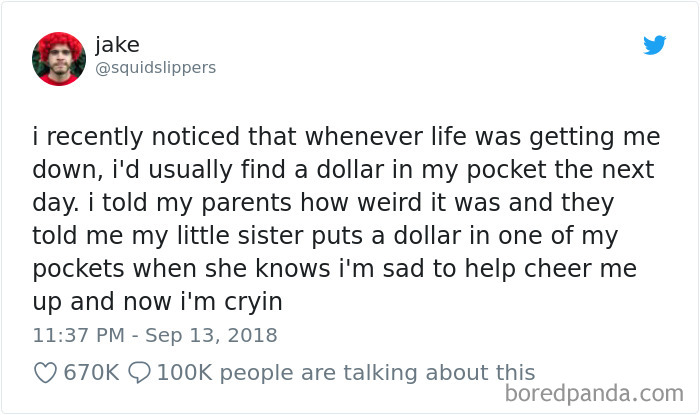Click the 11:37 PM time in timestamp

(x=78, y=335)
